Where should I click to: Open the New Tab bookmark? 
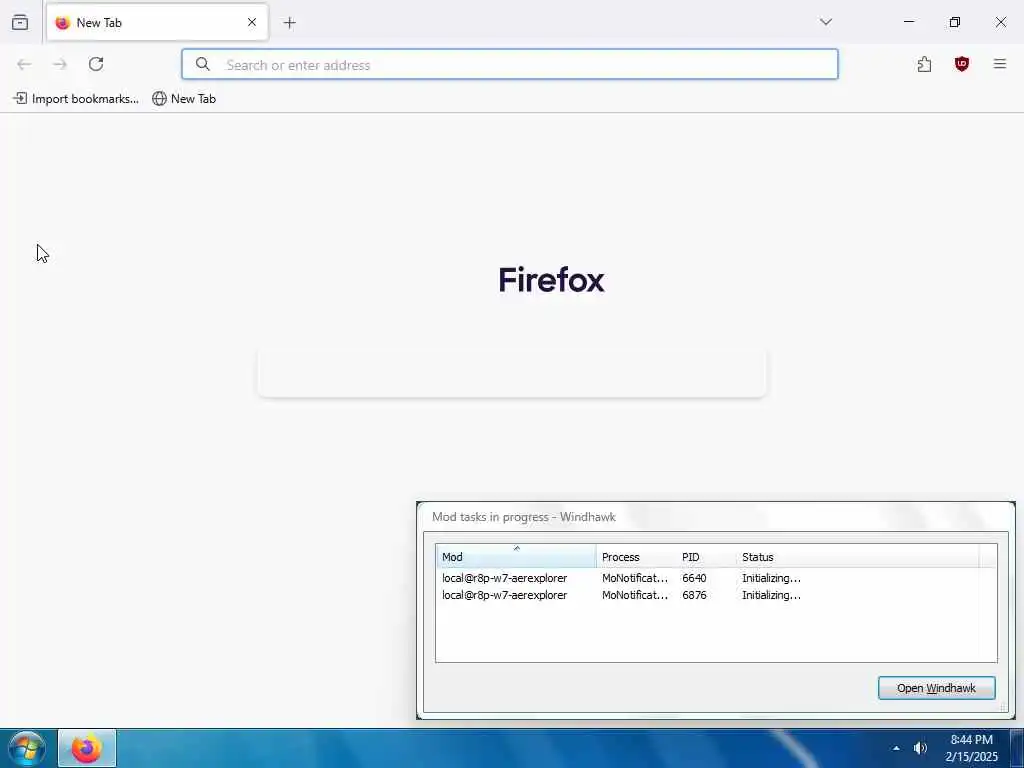[184, 99]
